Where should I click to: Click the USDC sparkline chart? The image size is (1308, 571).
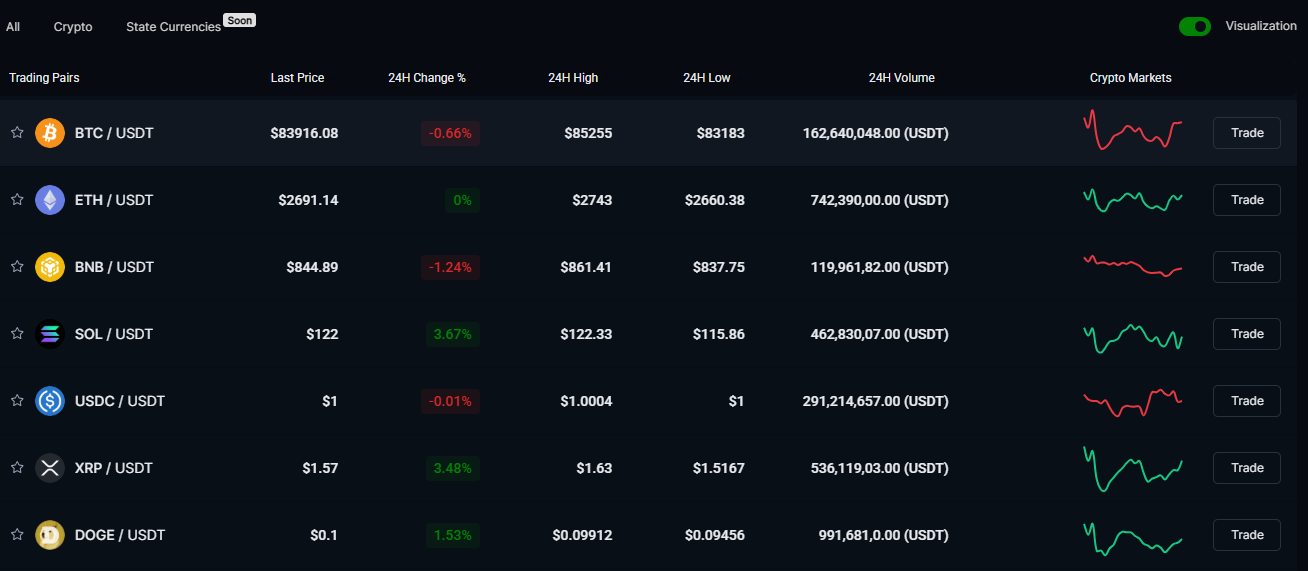pyautogui.click(x=1133, y=402)
